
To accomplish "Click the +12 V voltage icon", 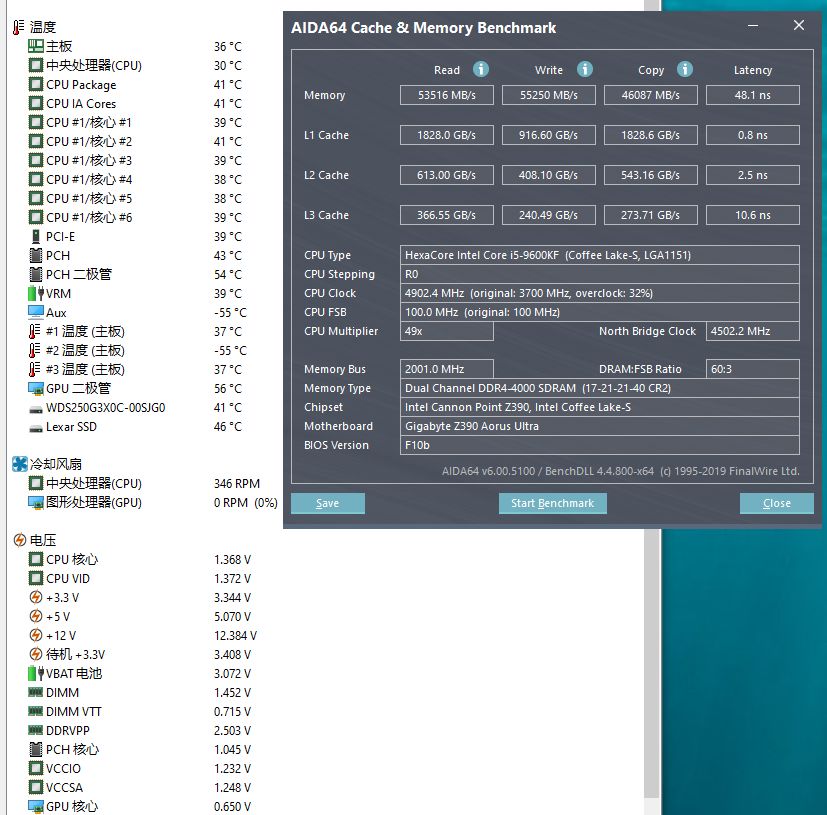I will 36,636.
